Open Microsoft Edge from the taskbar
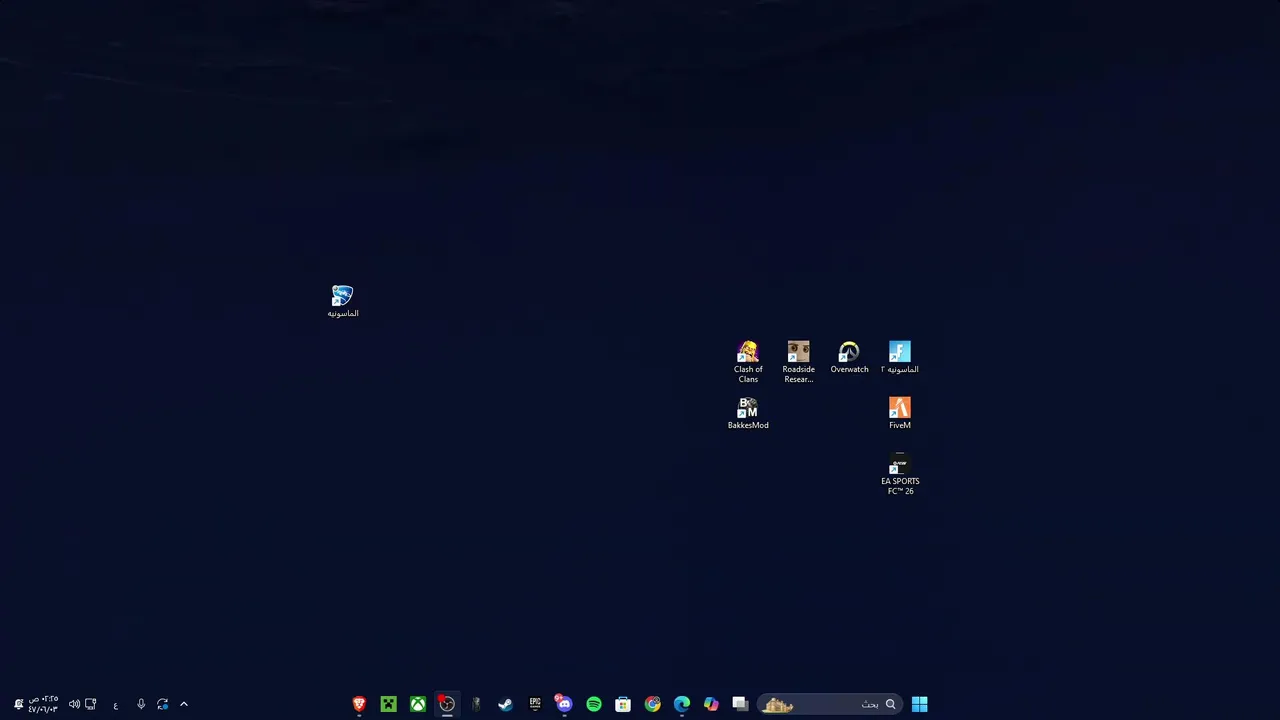 (682, 704)
